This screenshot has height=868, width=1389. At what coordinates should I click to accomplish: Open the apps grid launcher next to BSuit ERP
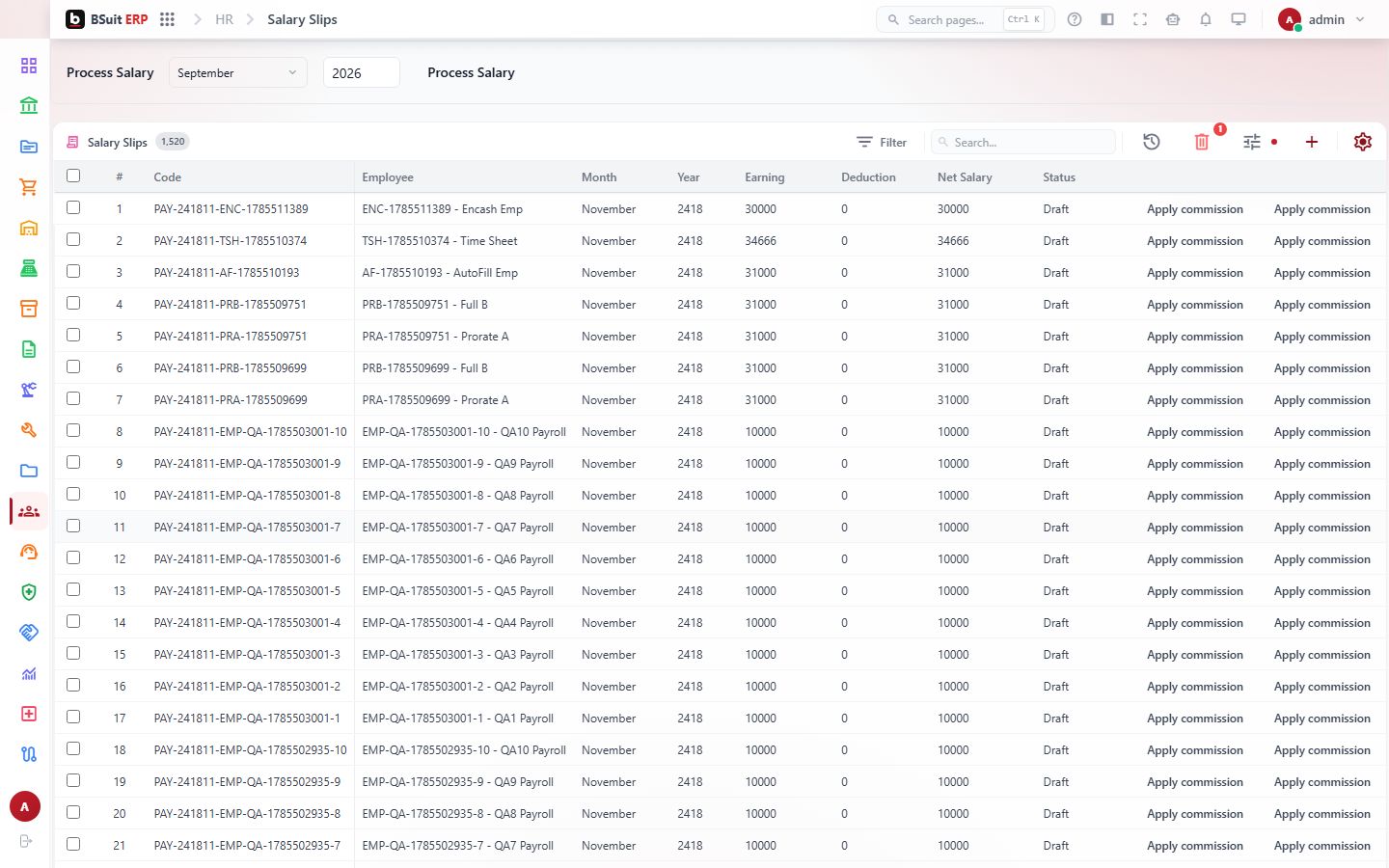pos(167,19)
